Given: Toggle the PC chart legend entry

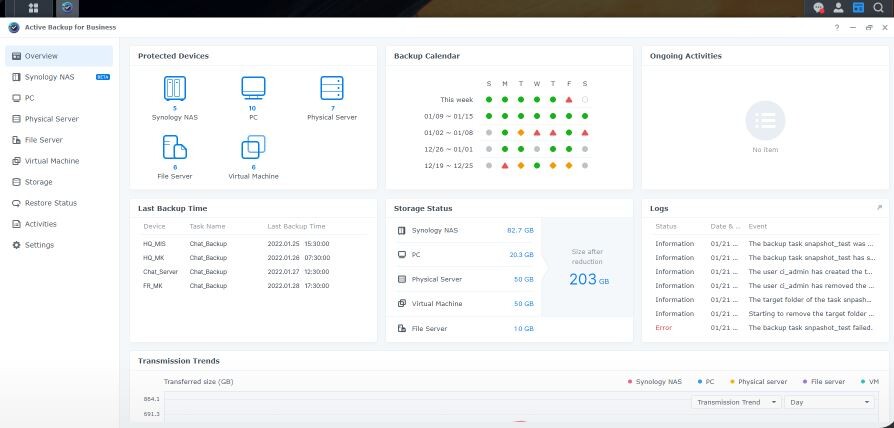Looking at the screenshot, I should [706, 382].
